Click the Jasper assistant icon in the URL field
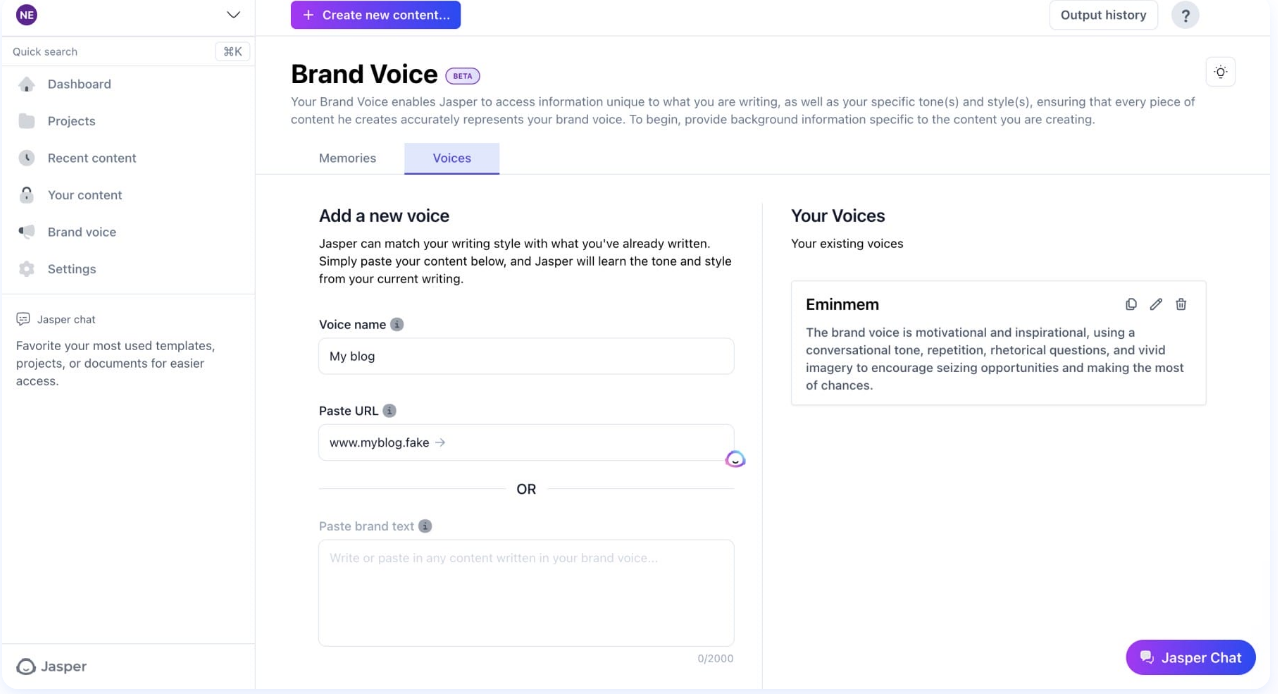The height and width of the screenshot is (694, 1278). coord(735,459)
